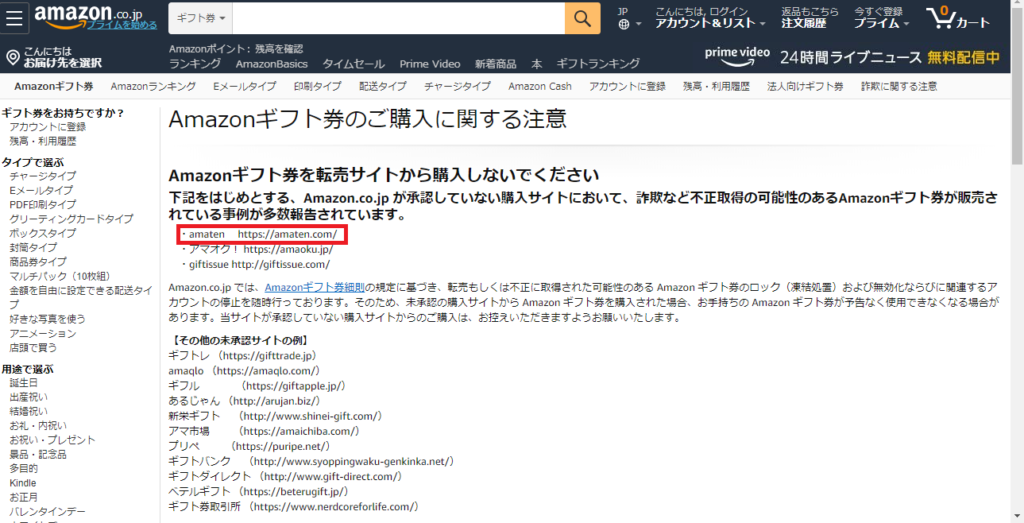1024x523 pixels.
Task: Click お祝い・プレゼント in sidebar
Action: [x=52, y=440]
